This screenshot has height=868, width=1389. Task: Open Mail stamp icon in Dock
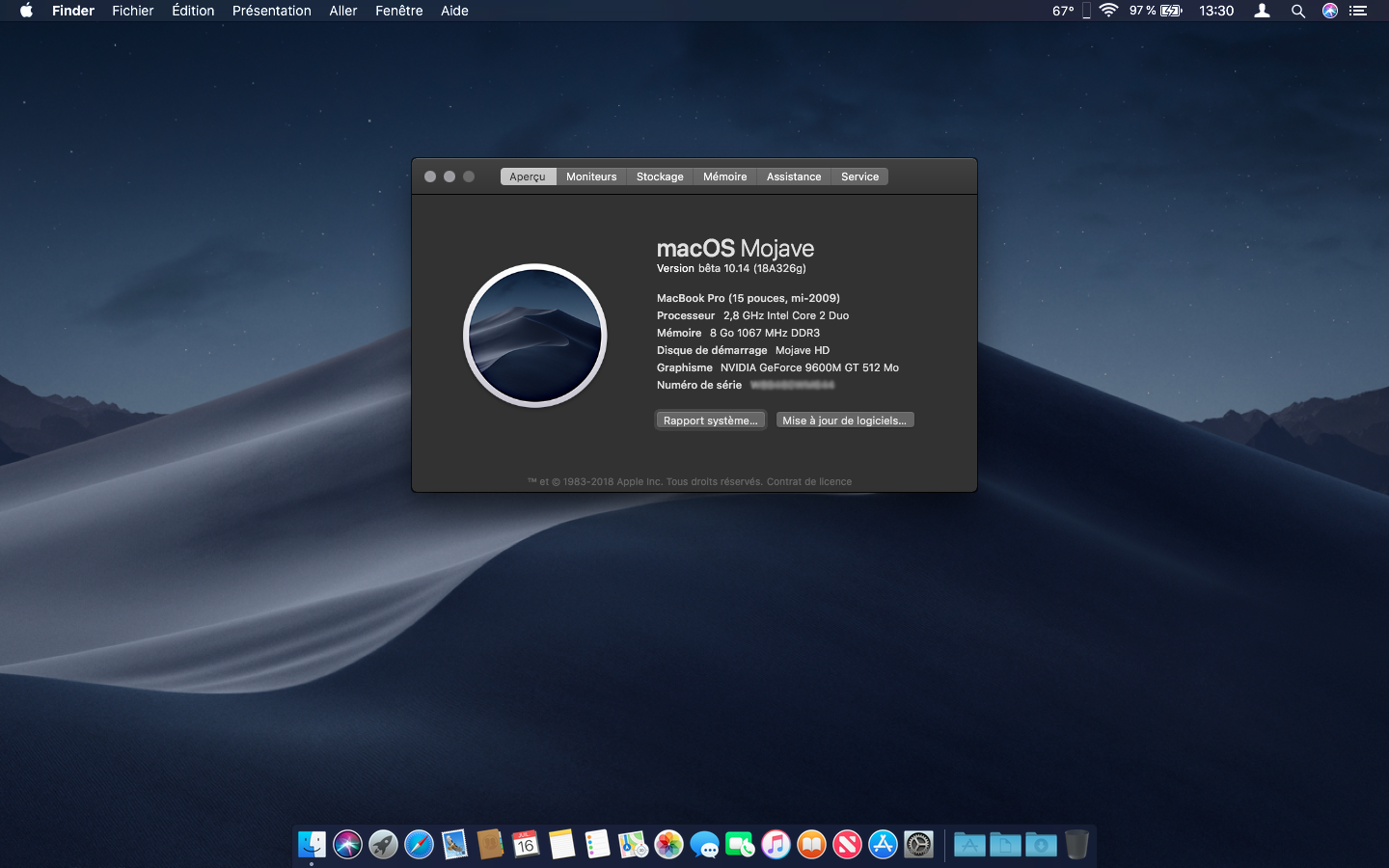[454, 845]
